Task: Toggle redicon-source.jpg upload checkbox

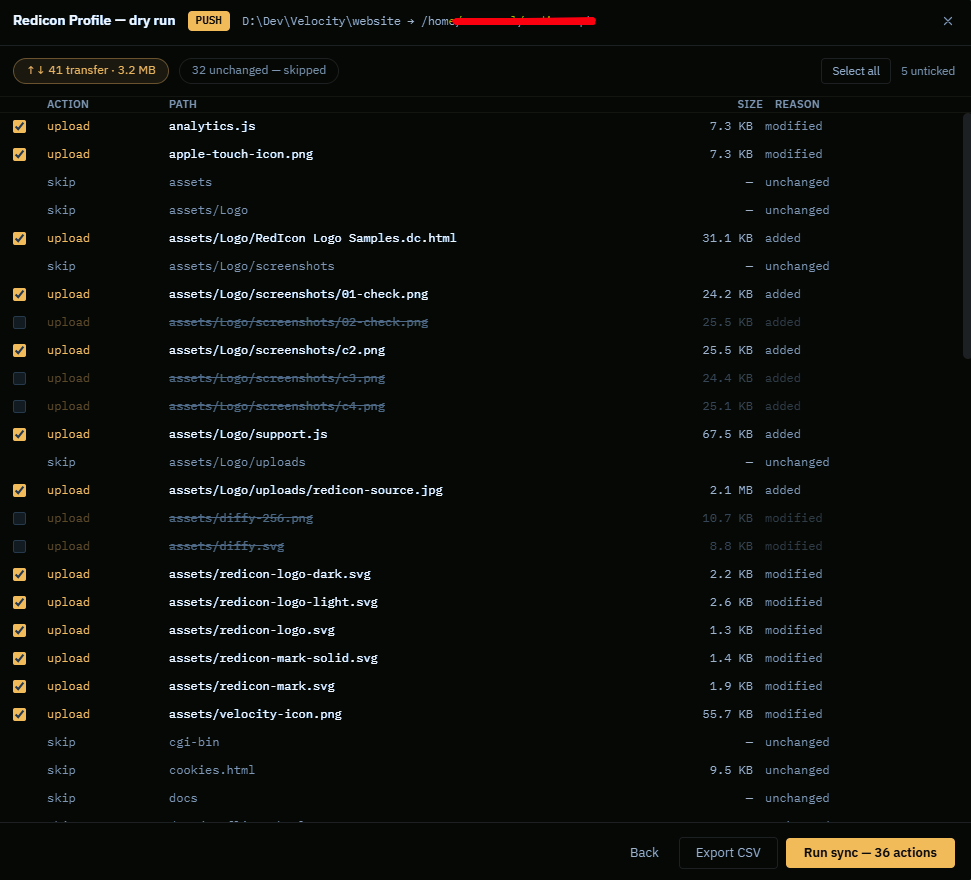Action: tap(20, 490)
